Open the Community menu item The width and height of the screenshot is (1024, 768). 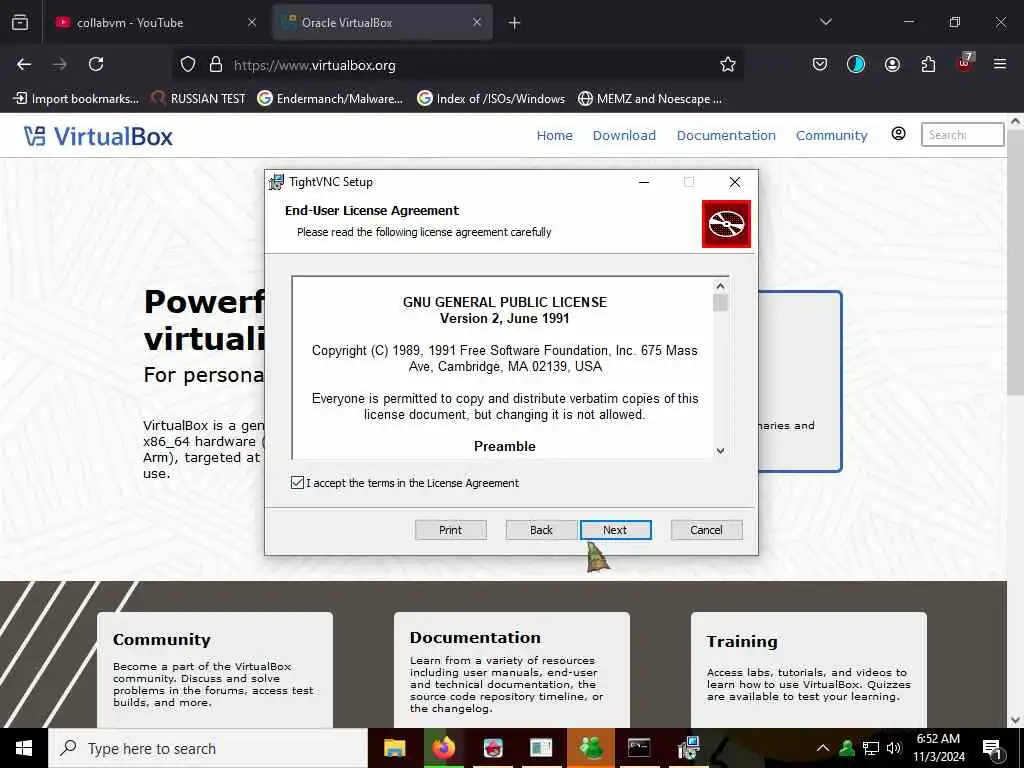point(831,135)
